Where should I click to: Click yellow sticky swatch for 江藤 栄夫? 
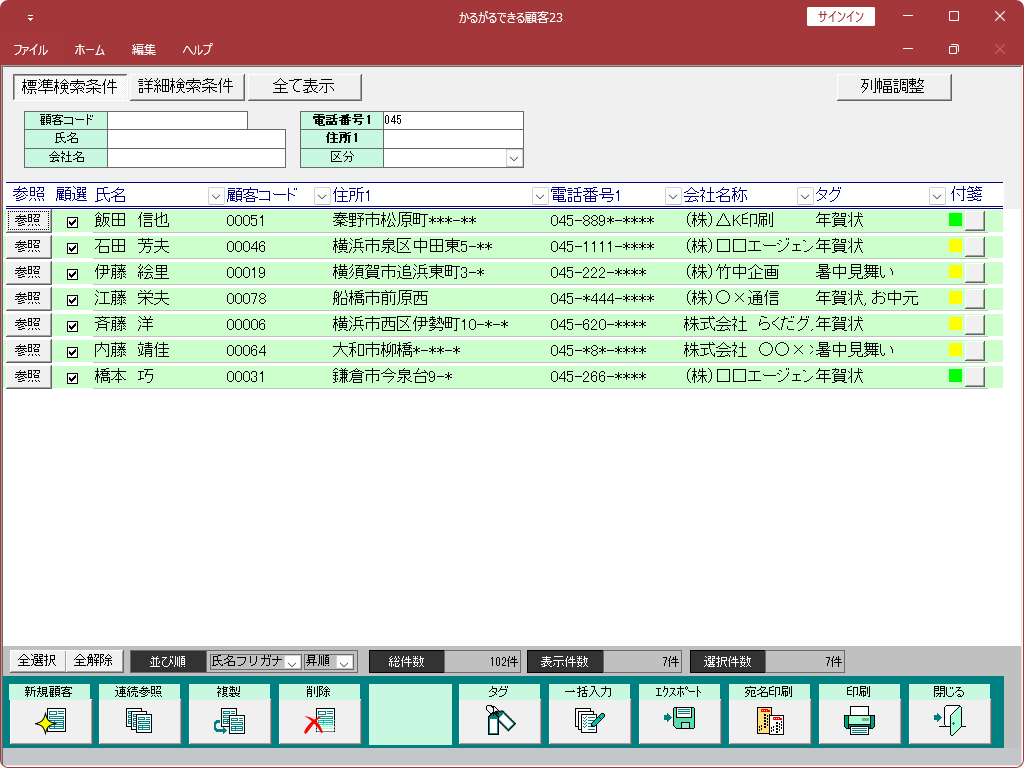point(955,298)
